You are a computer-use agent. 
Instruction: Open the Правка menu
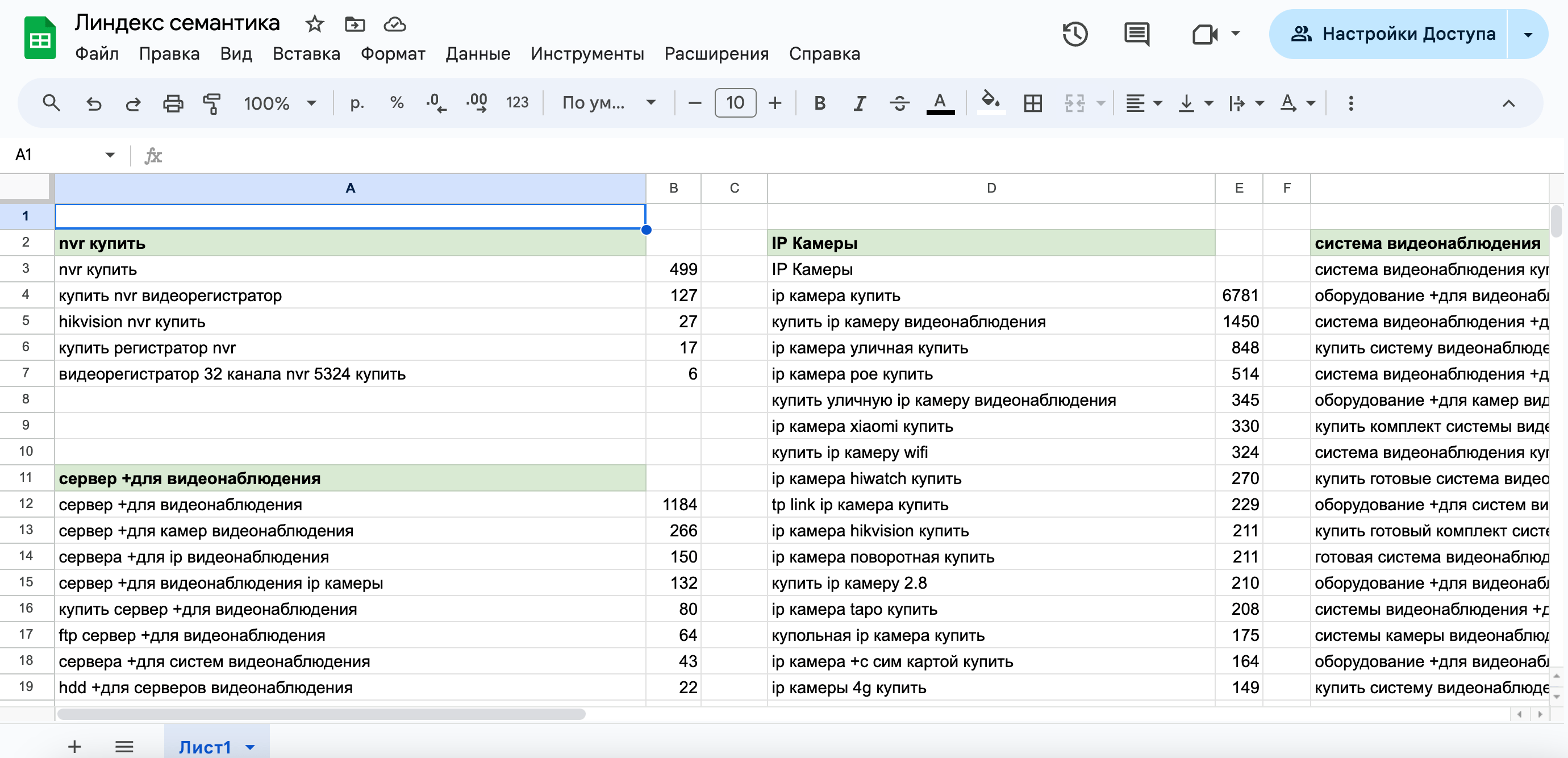click(169, 53)
